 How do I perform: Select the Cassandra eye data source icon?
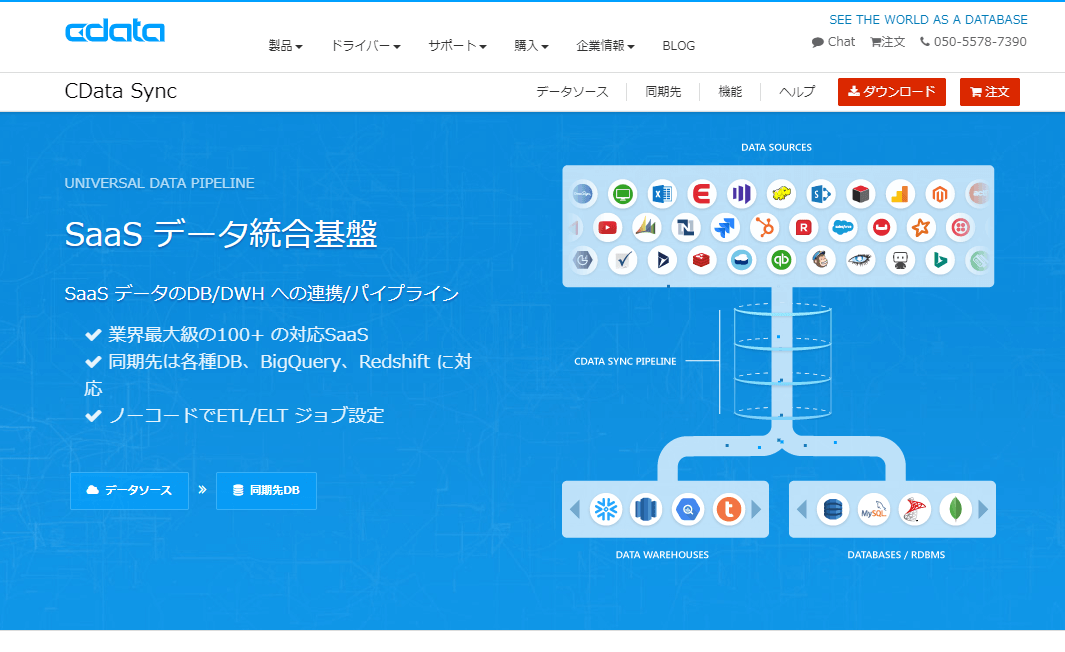pyautogui.click(x=860, y=260)
